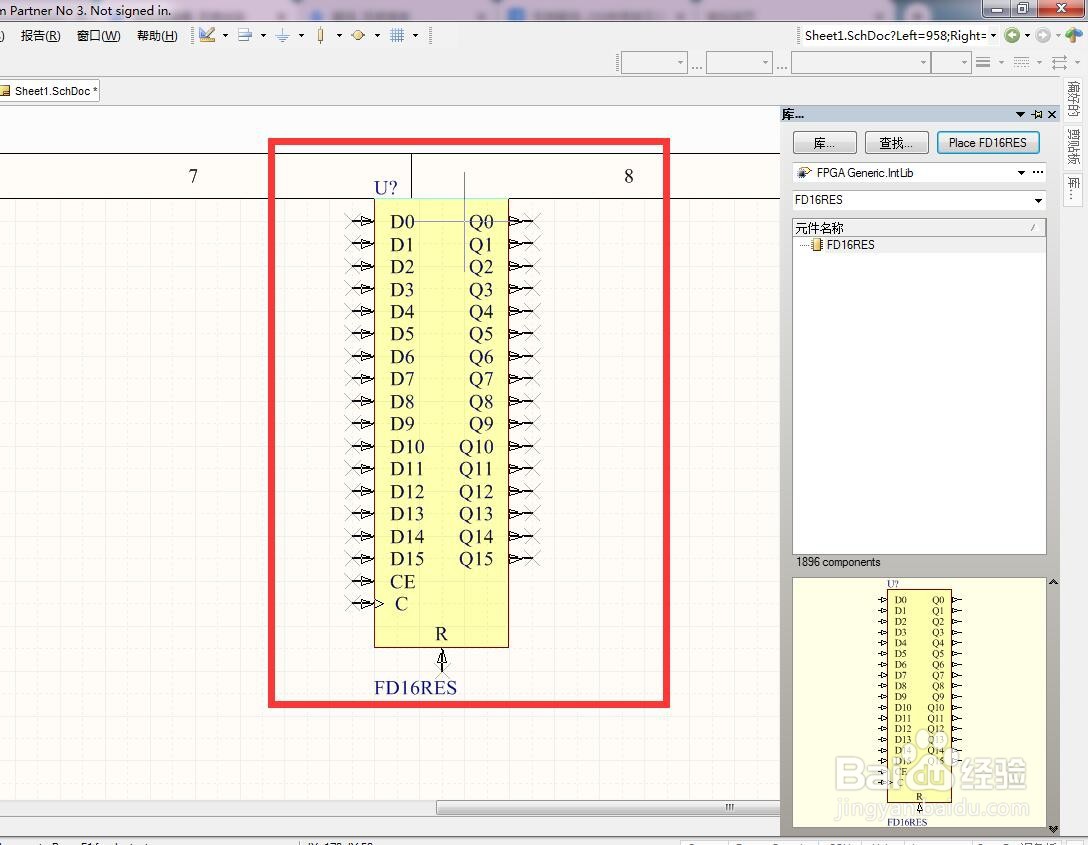The image size is (1088, 845).
Task: Click the Place FD16RES button
Action: pyautogui.click(x=988, y=143)
